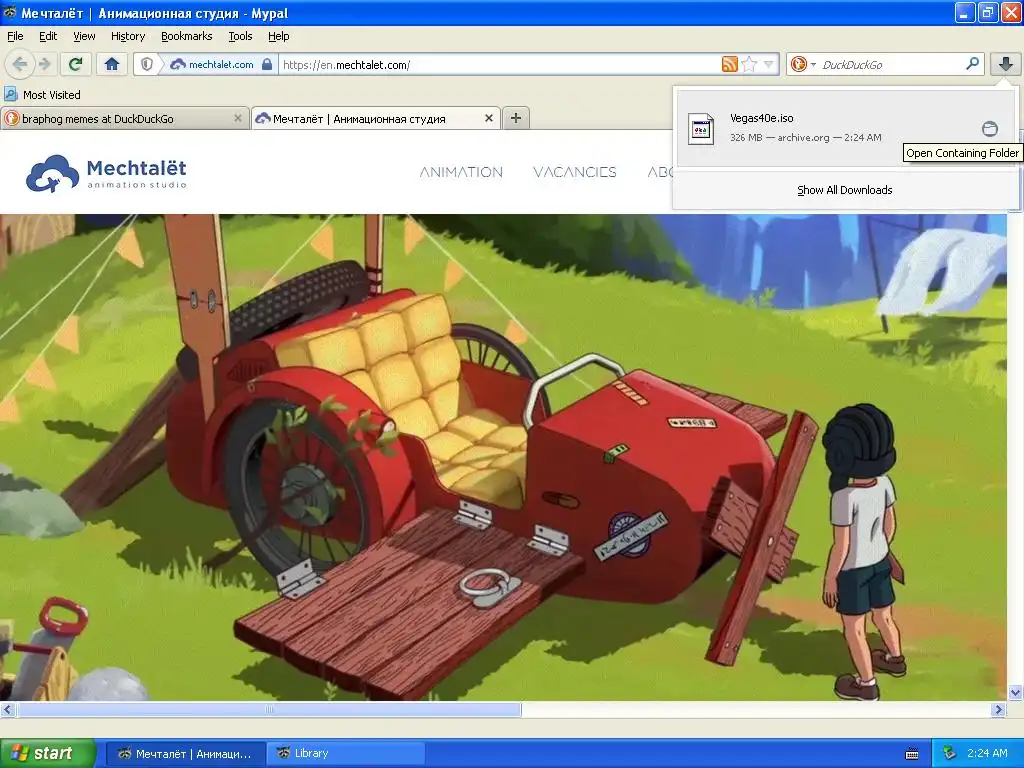Open the History menu
Screen dimensions: 1024x768
pos(128,36)
